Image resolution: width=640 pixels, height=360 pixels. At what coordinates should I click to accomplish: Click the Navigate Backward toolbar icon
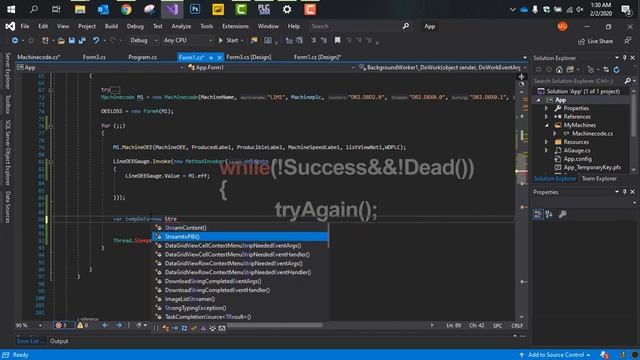pos(15,40)
